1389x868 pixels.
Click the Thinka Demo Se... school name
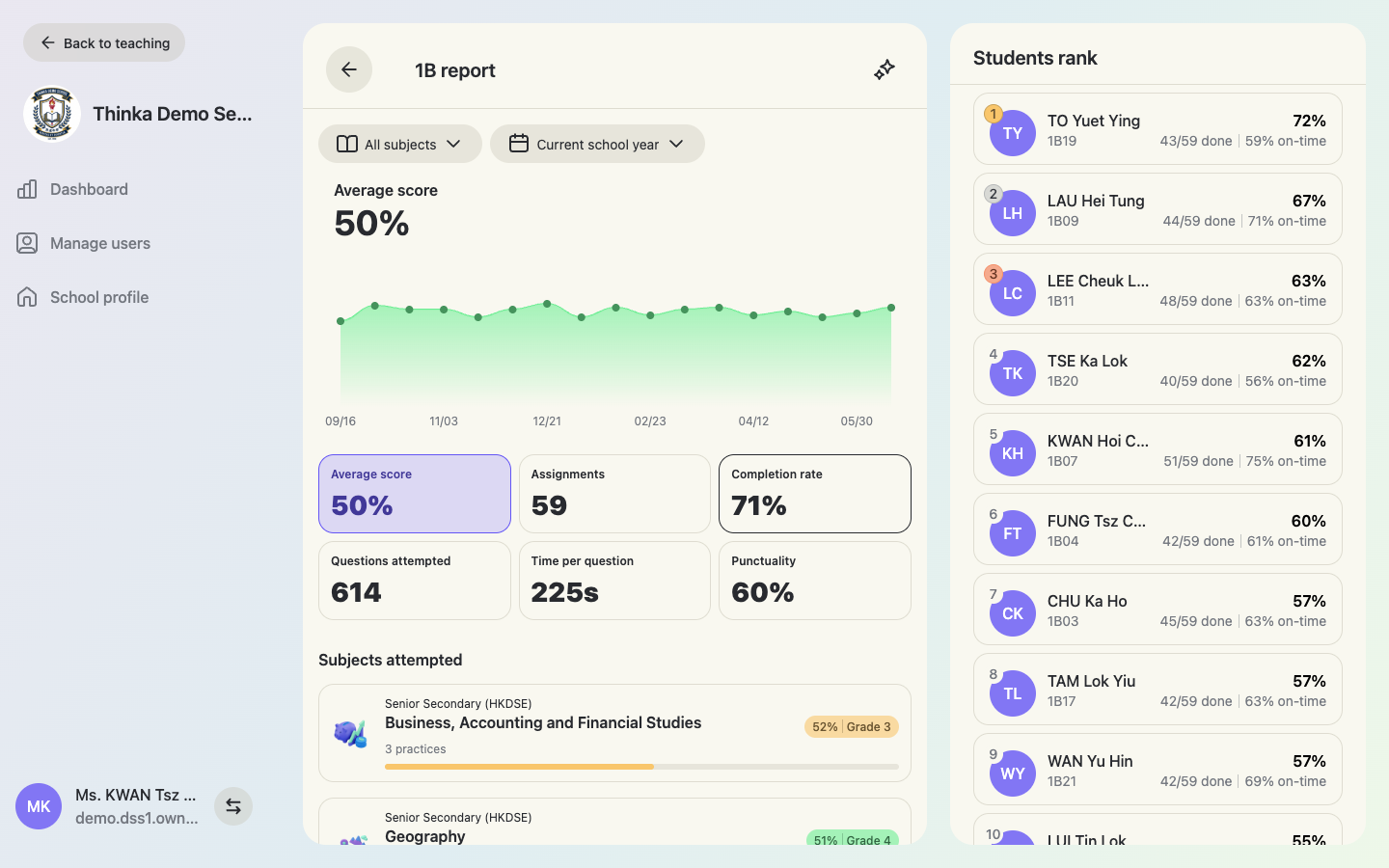coord(173,114)
